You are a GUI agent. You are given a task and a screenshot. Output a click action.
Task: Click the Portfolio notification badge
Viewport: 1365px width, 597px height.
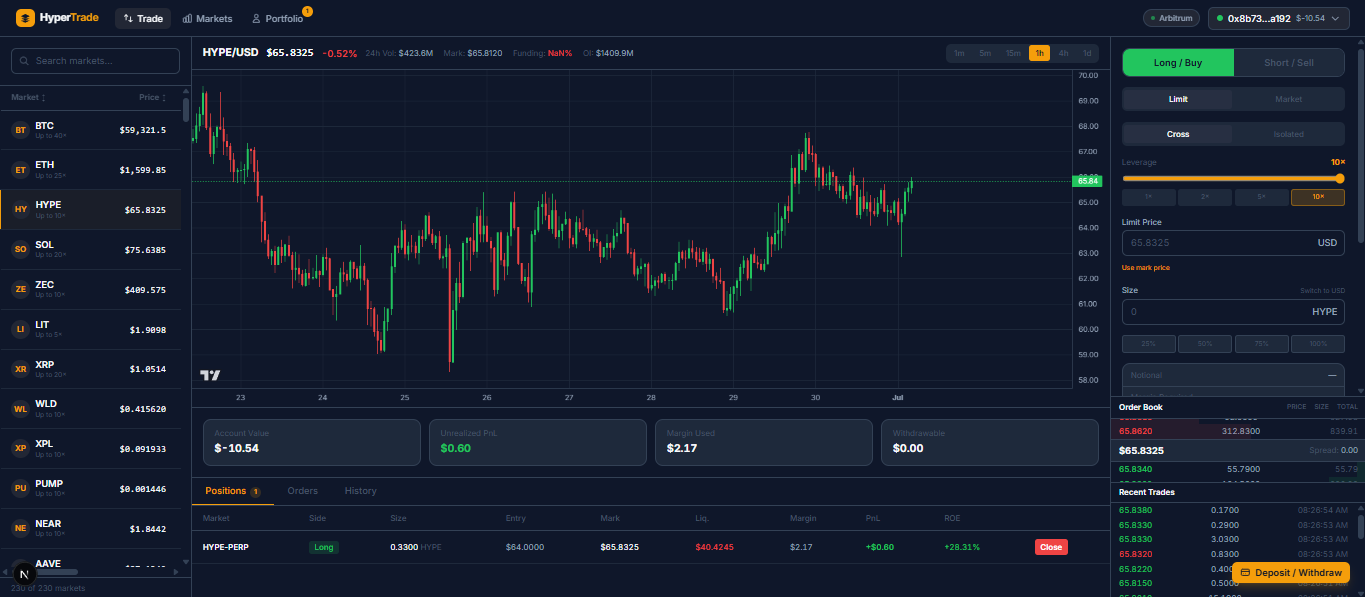click(x=307, y=11)
